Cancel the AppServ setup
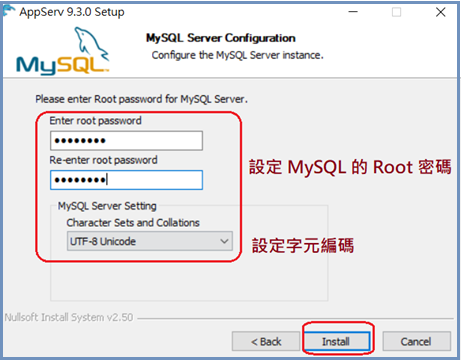Screen dimensions: 461x360 point(416,341)
